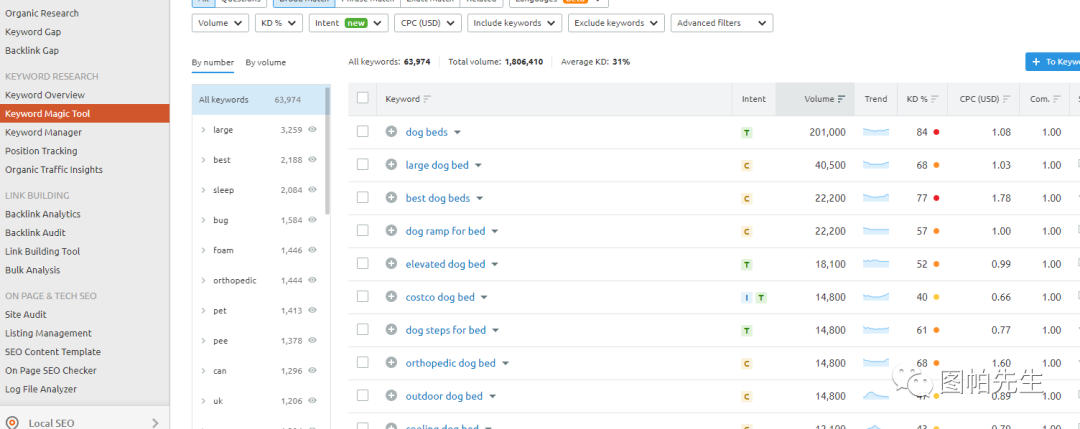The image size is (1080, 429).
Task: Open the 'dog ramp for bed' keyword link
Action: (x=445, y=231)
